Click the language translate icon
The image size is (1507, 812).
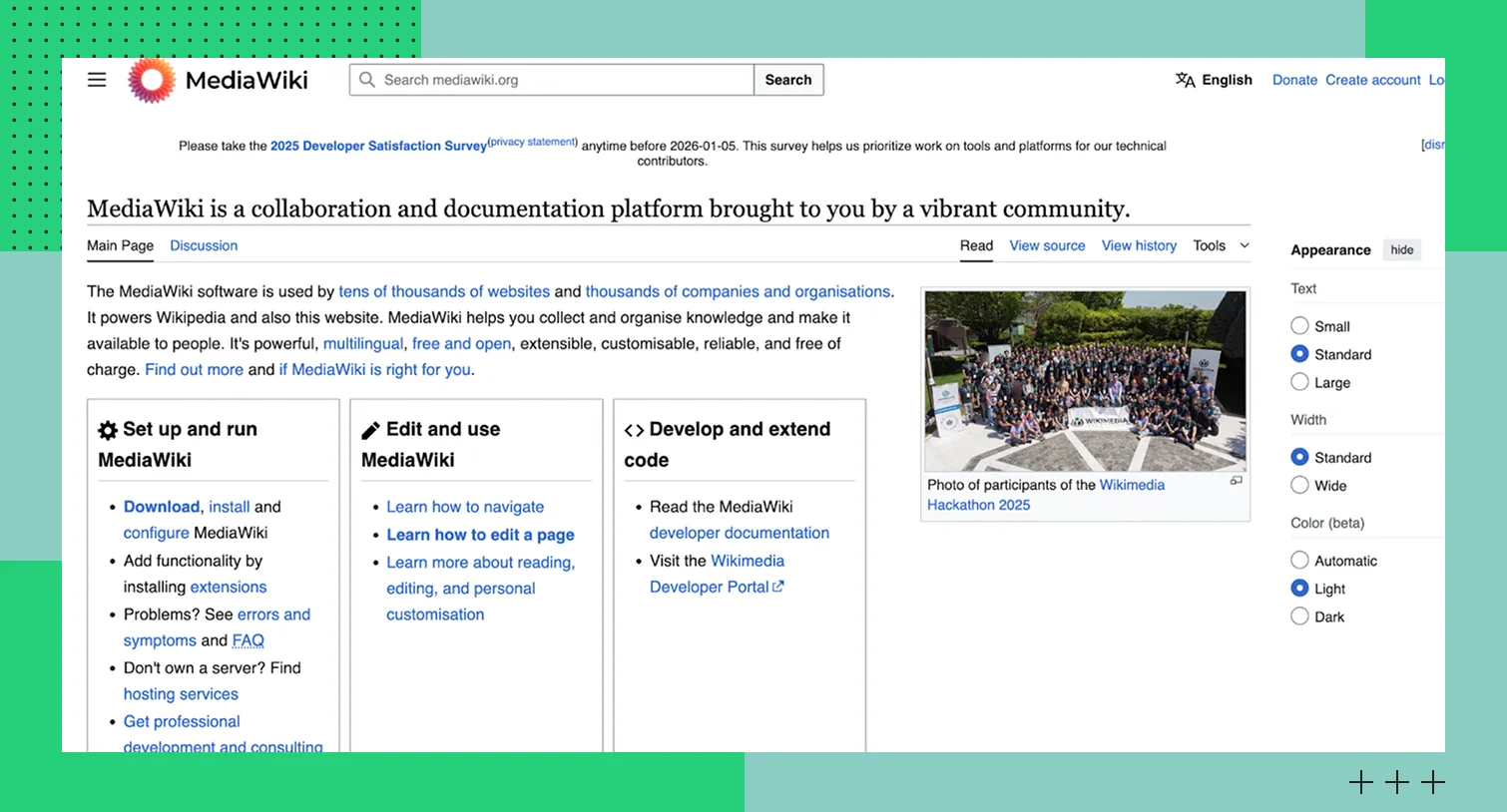coord(1185,80)
